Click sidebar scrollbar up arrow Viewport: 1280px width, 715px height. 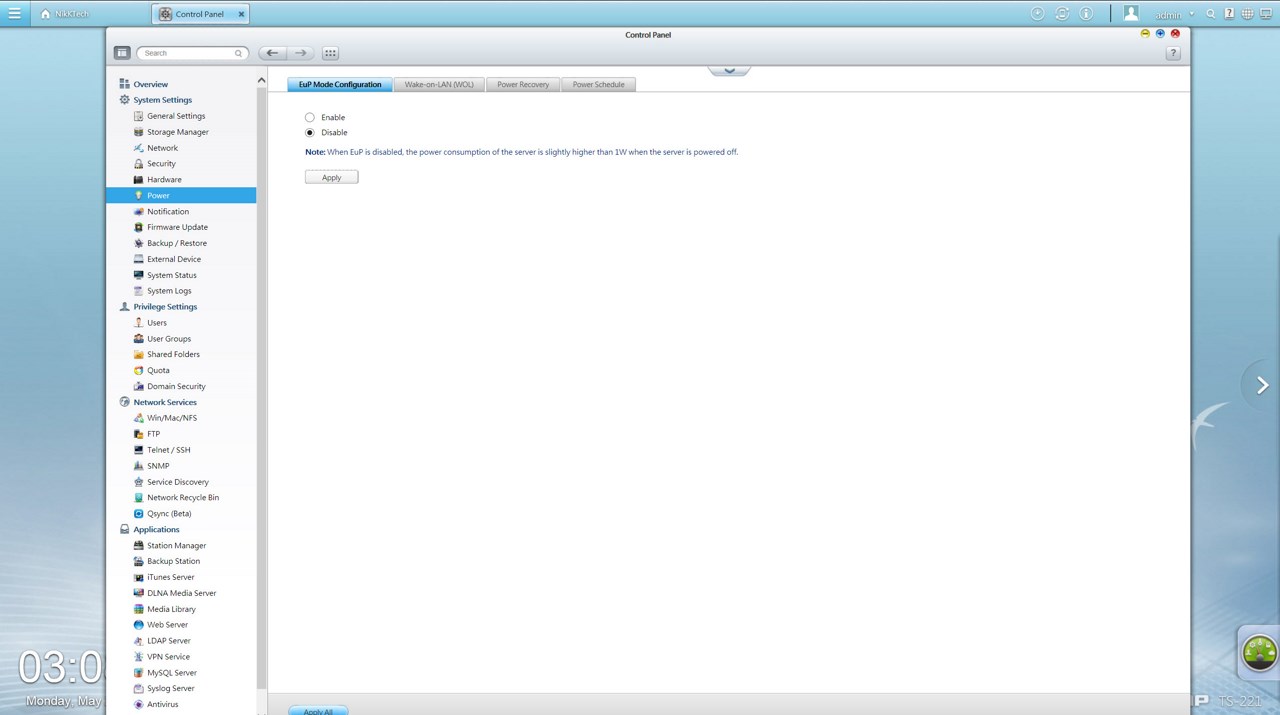(262, 81)
